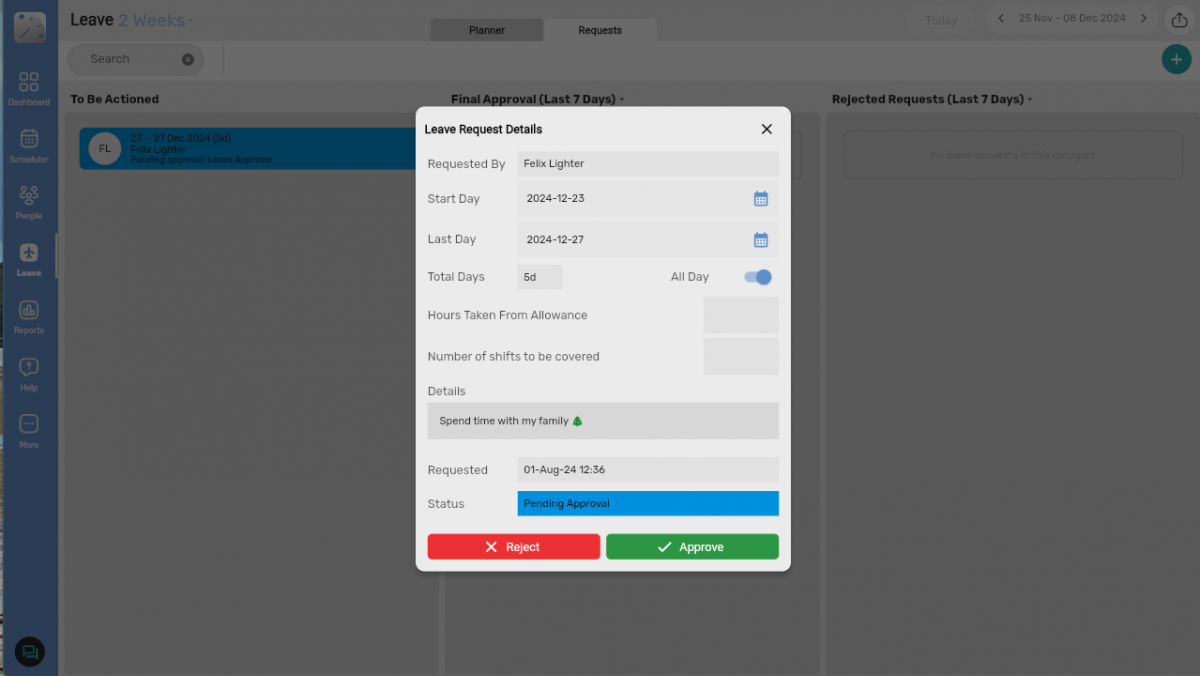
Task: Open the Last Day calendar picker
Action: pos(761,239)
